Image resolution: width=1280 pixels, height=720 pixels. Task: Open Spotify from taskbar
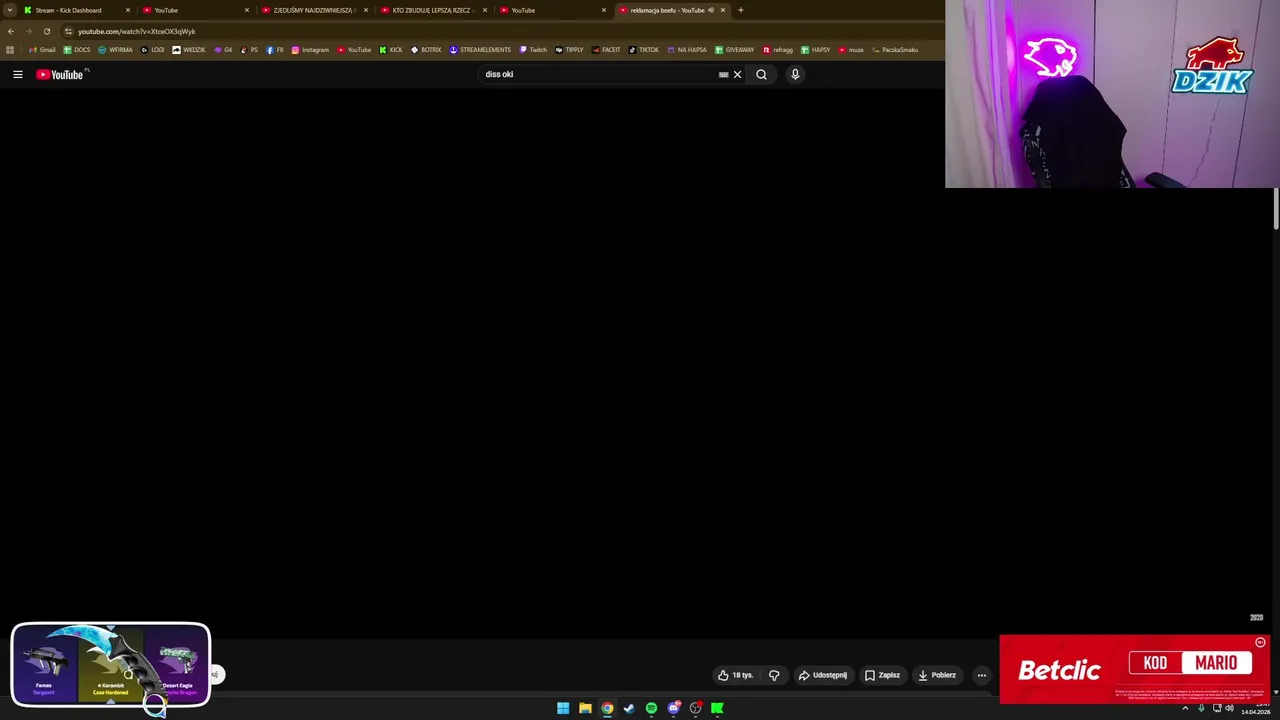(651, 708)
